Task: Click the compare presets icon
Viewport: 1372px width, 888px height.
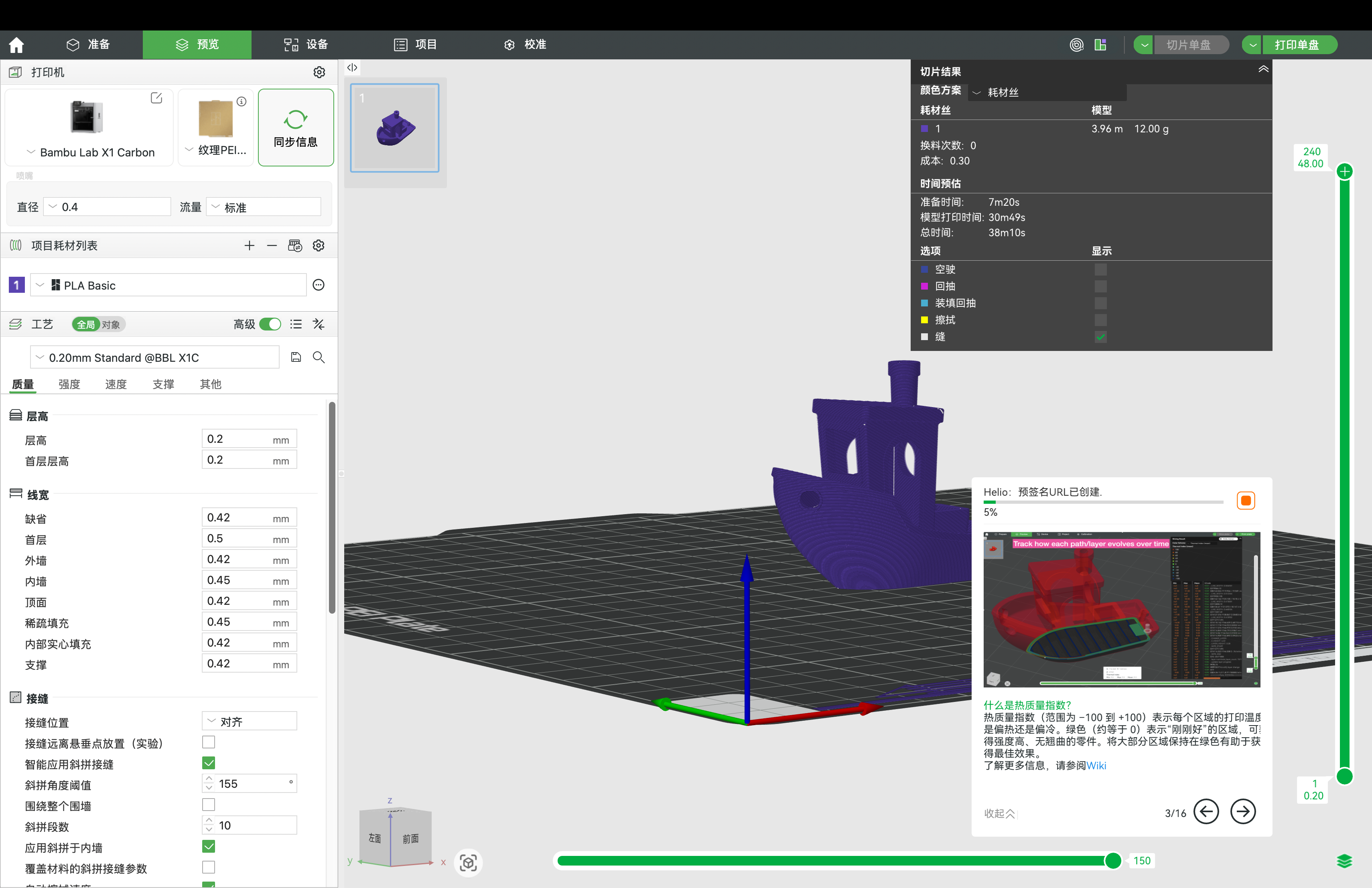Action: click(x=319, y=324)
